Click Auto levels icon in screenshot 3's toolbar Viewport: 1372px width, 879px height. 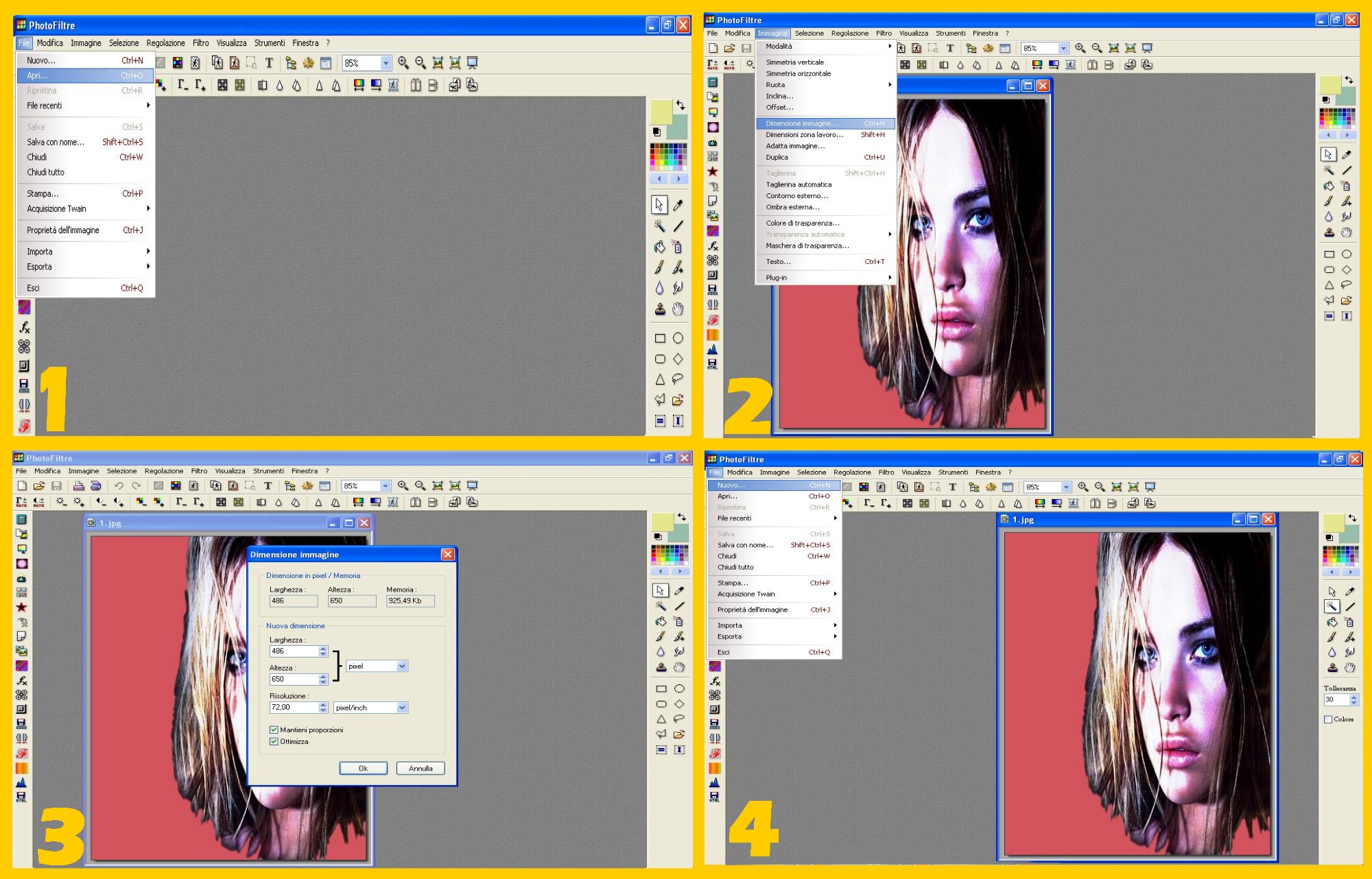[x=21, y=502]
